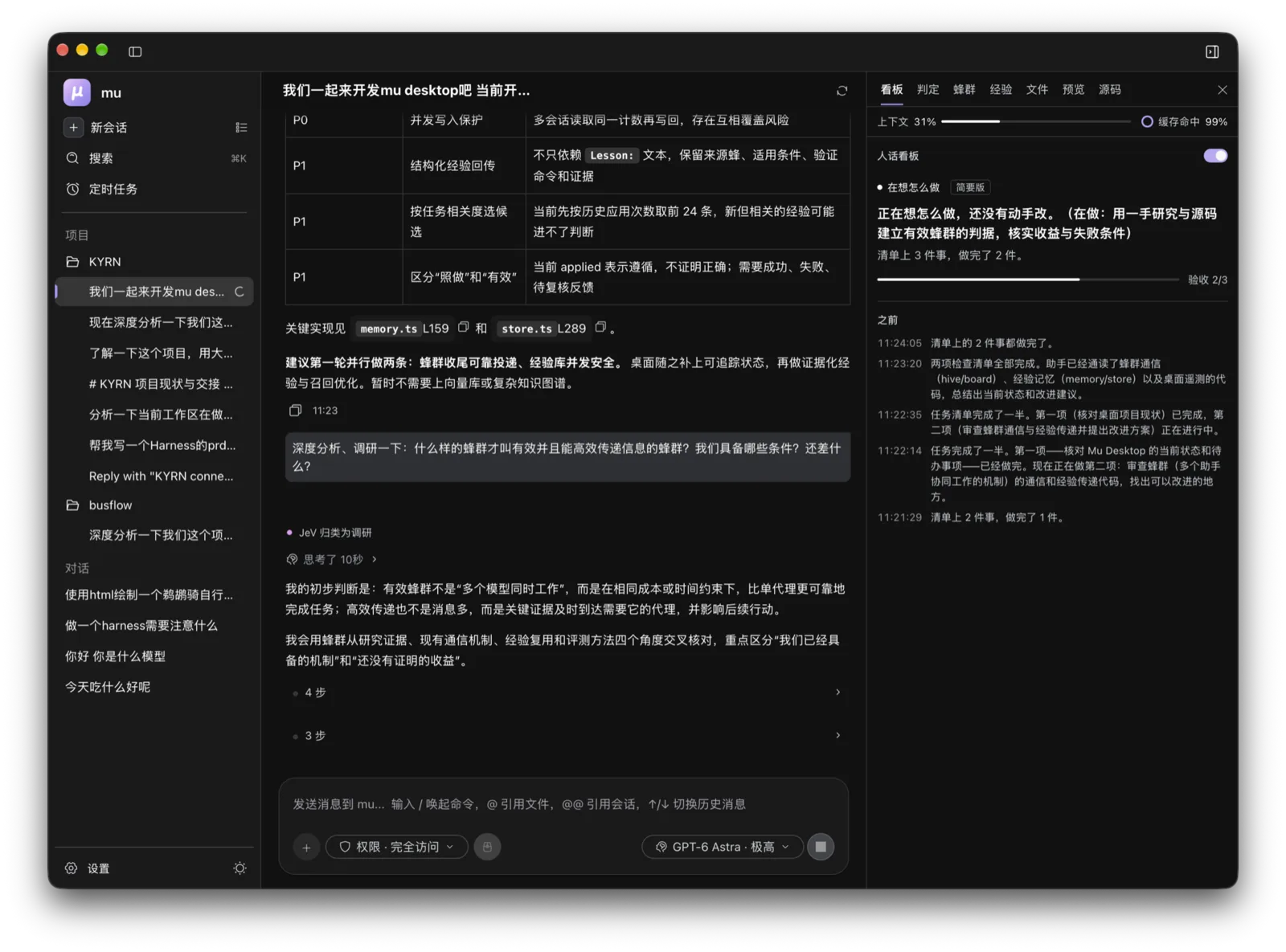Toggle the 人话看板 switch
The width and height of the screenshot is (1286, 952).
[x=1214, y=156]
